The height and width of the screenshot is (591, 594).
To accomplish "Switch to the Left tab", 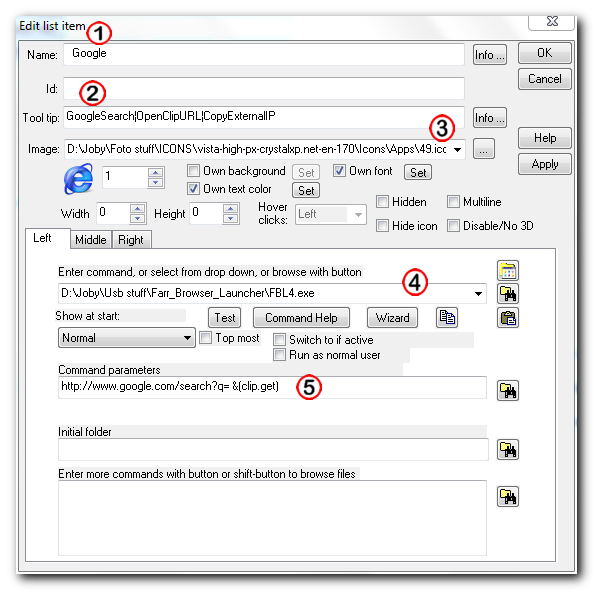I will point(47,238).
